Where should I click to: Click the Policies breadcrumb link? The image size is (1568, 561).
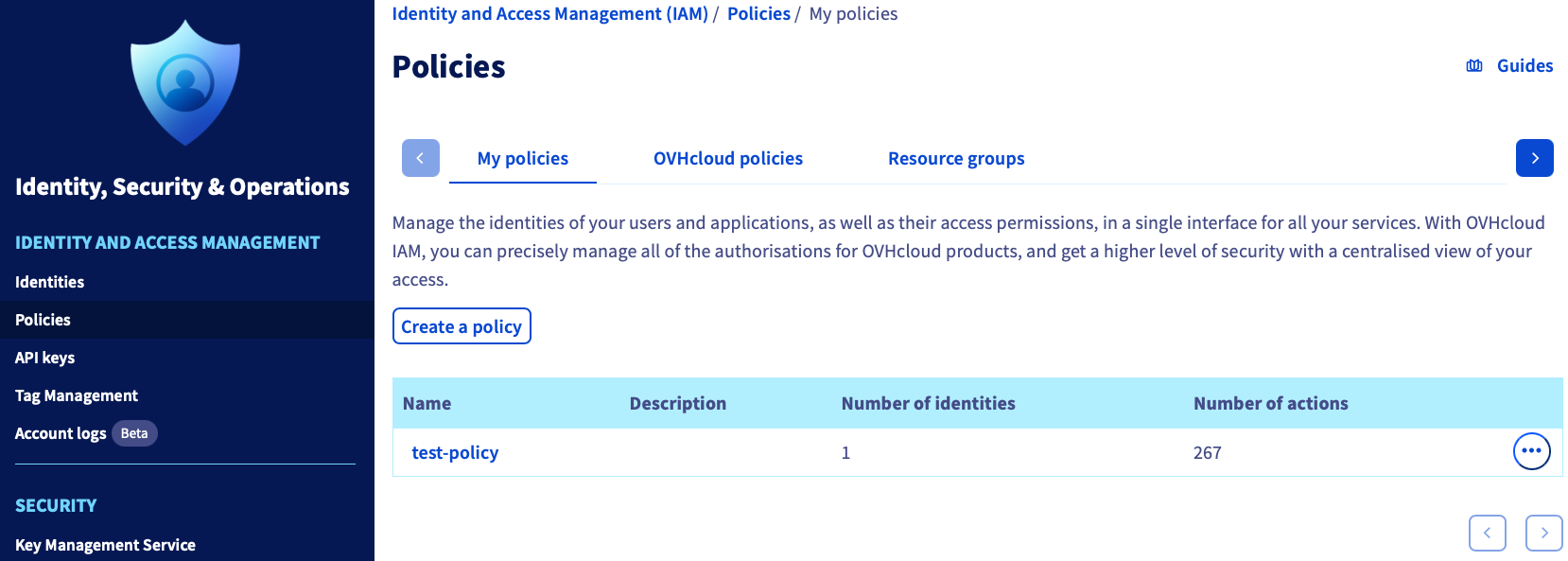tap(758, 14)
